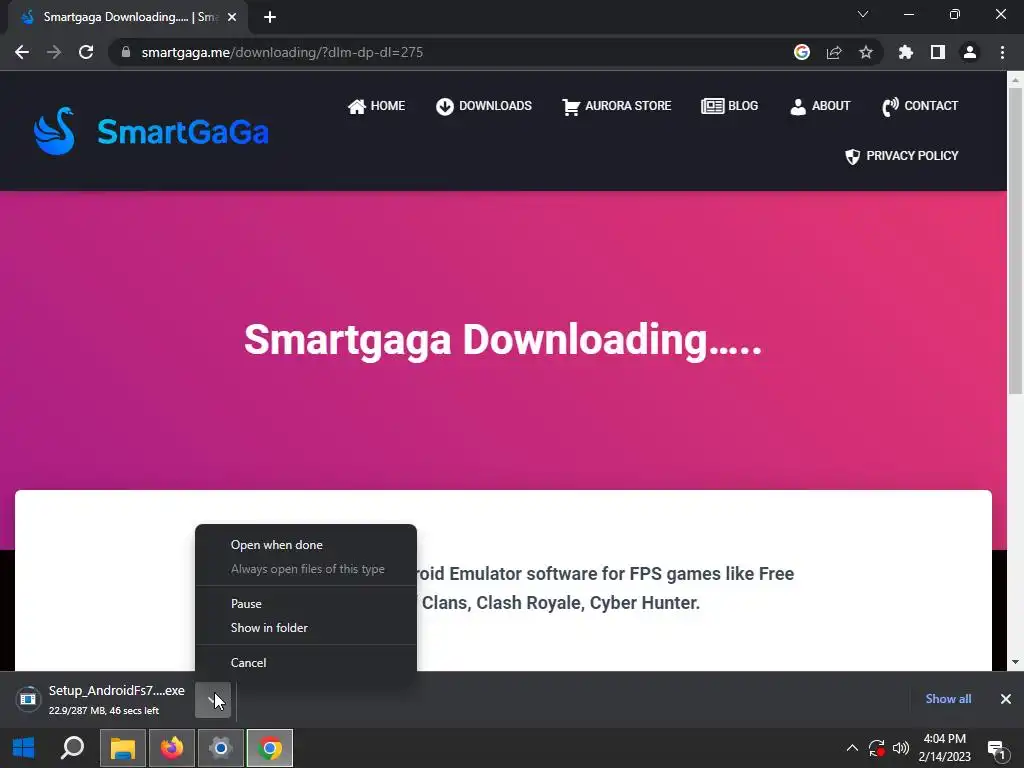
Task: Open Chrome's three-dot menu
Action: (1002, 52)
